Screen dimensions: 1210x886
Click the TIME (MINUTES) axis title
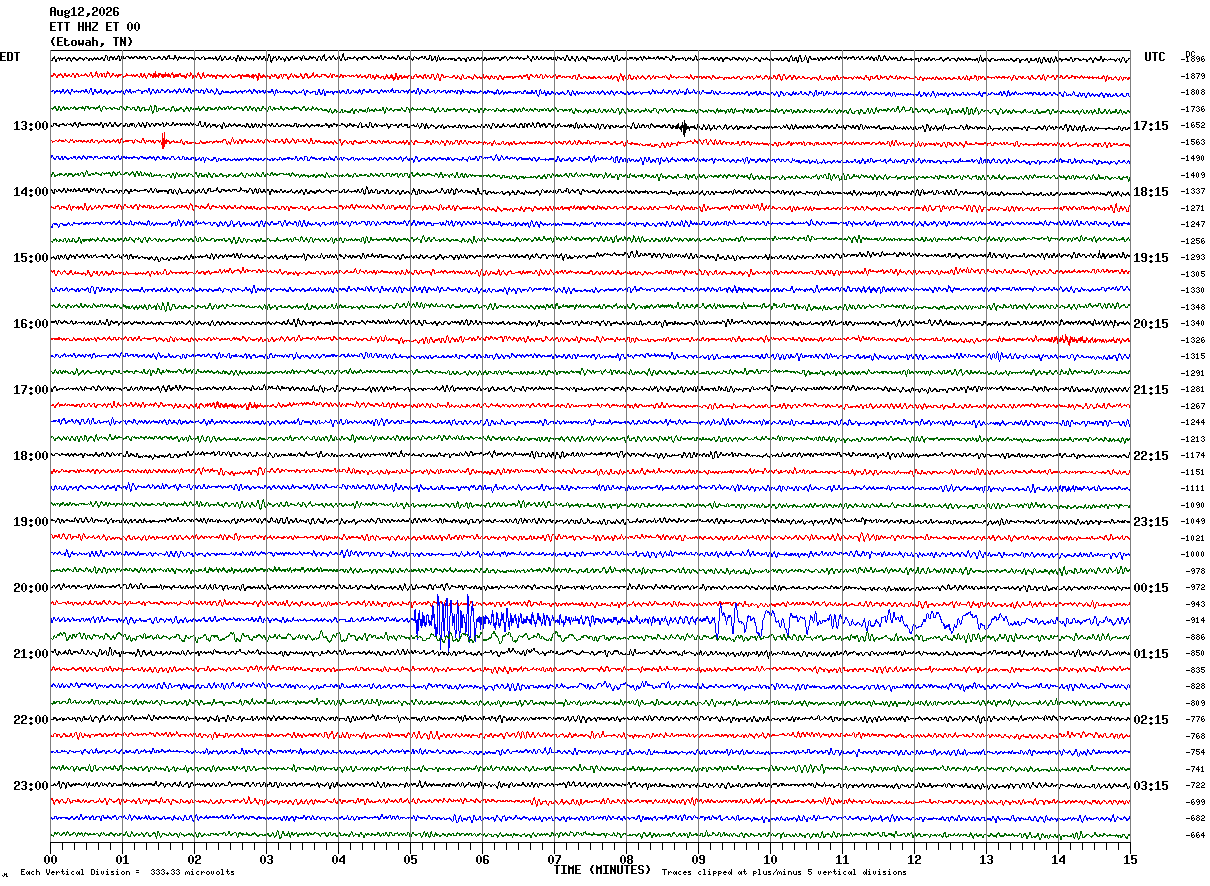click(602, 870)
